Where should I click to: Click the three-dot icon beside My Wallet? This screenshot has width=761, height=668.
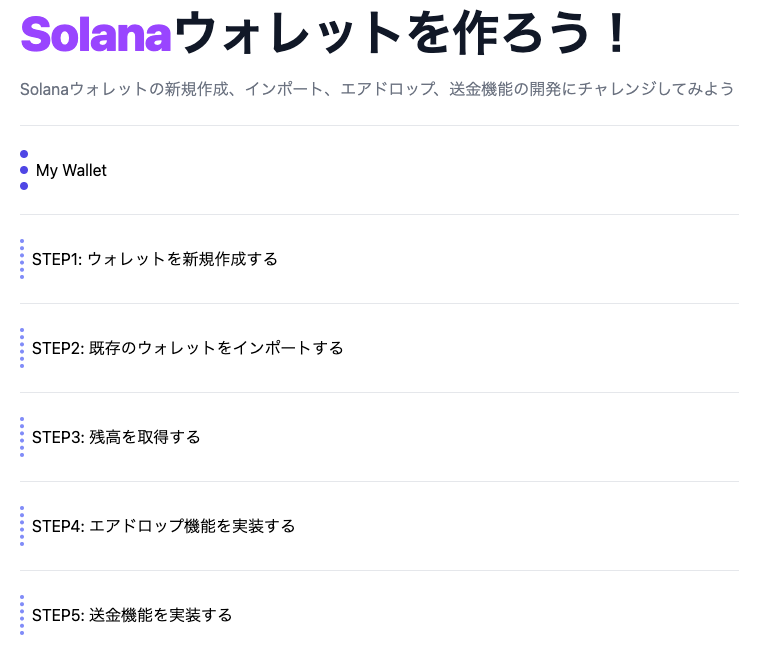pos(24,170)
